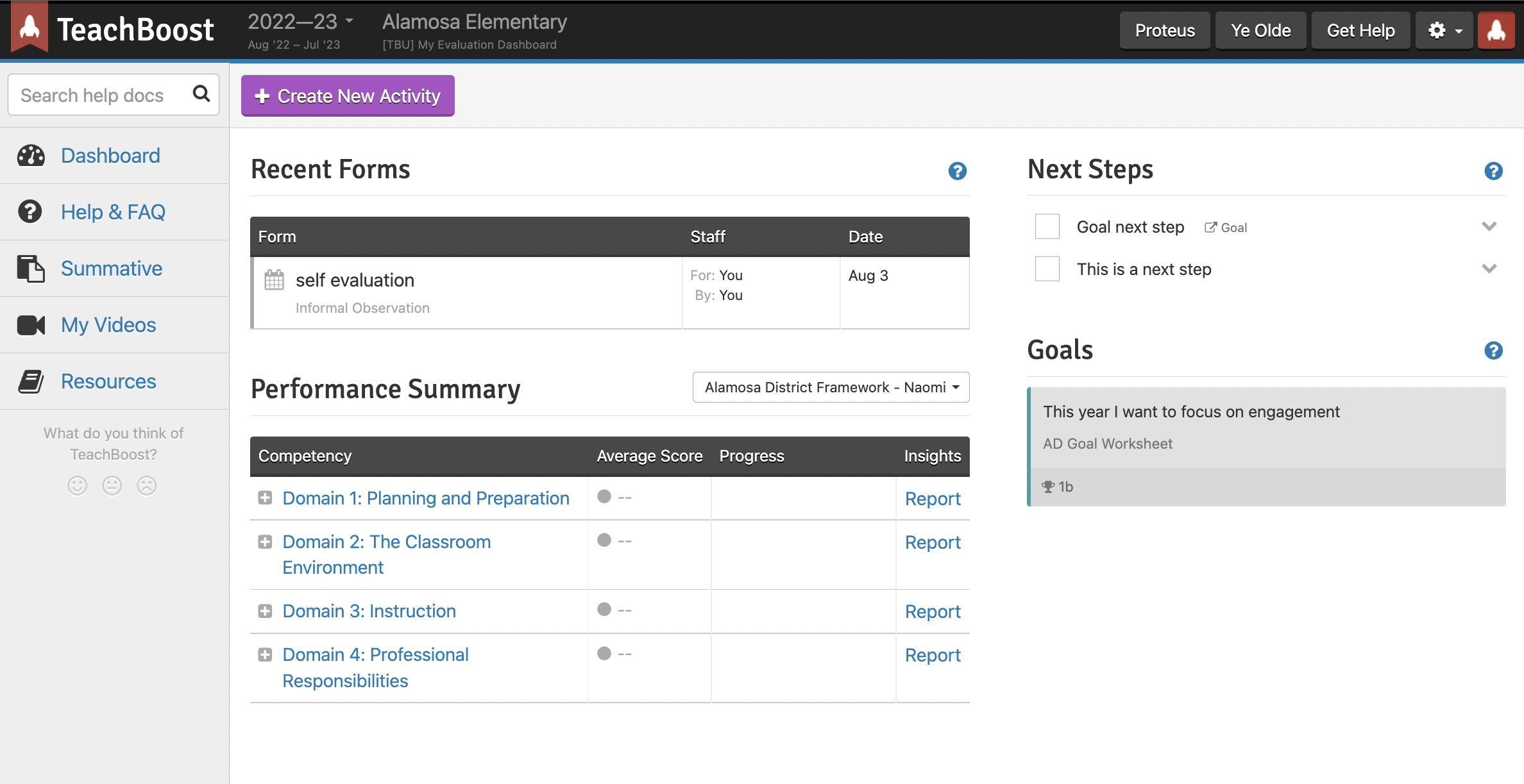Open Help & FAQ in sidebar
This screenshot has height=784, width=1524.
pos(113,212)
